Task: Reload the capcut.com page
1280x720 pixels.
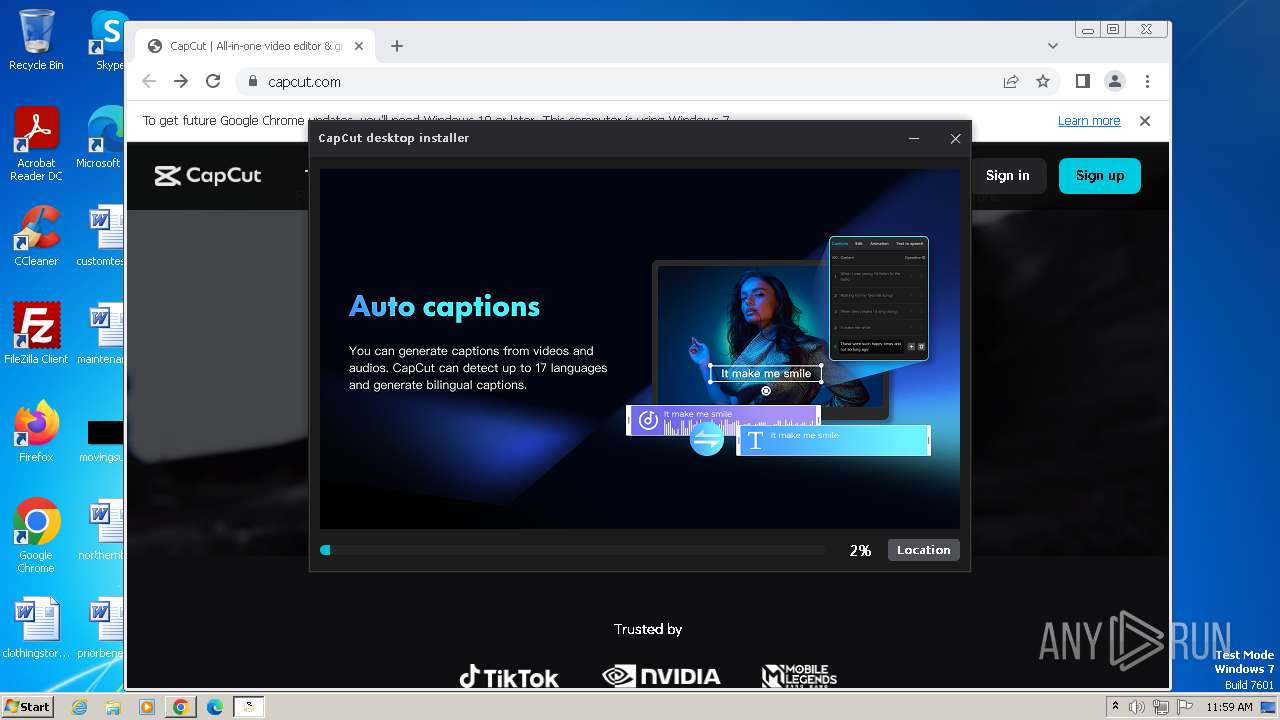Action: 213,82
